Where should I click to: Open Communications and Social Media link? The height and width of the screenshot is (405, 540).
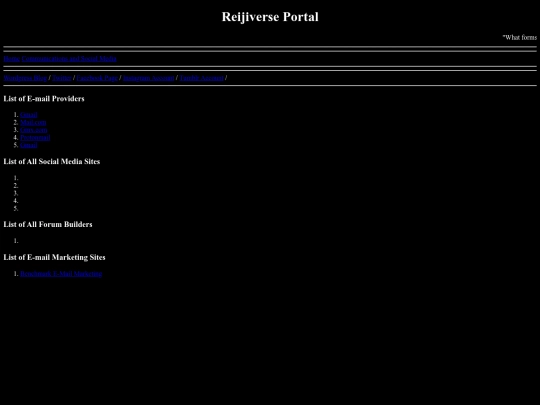[69, 59]
